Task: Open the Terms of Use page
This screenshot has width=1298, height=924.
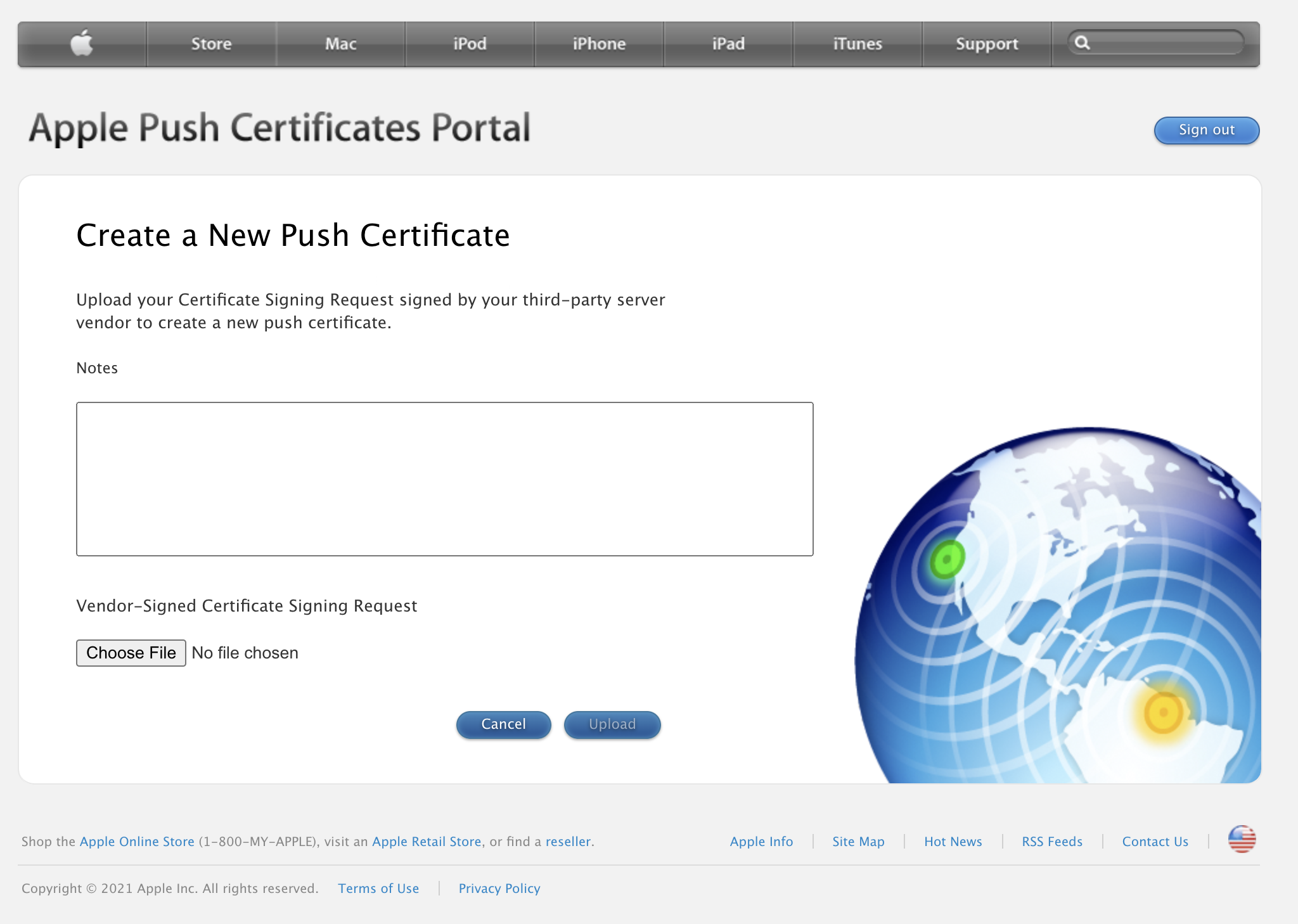Action: (378, 888)
